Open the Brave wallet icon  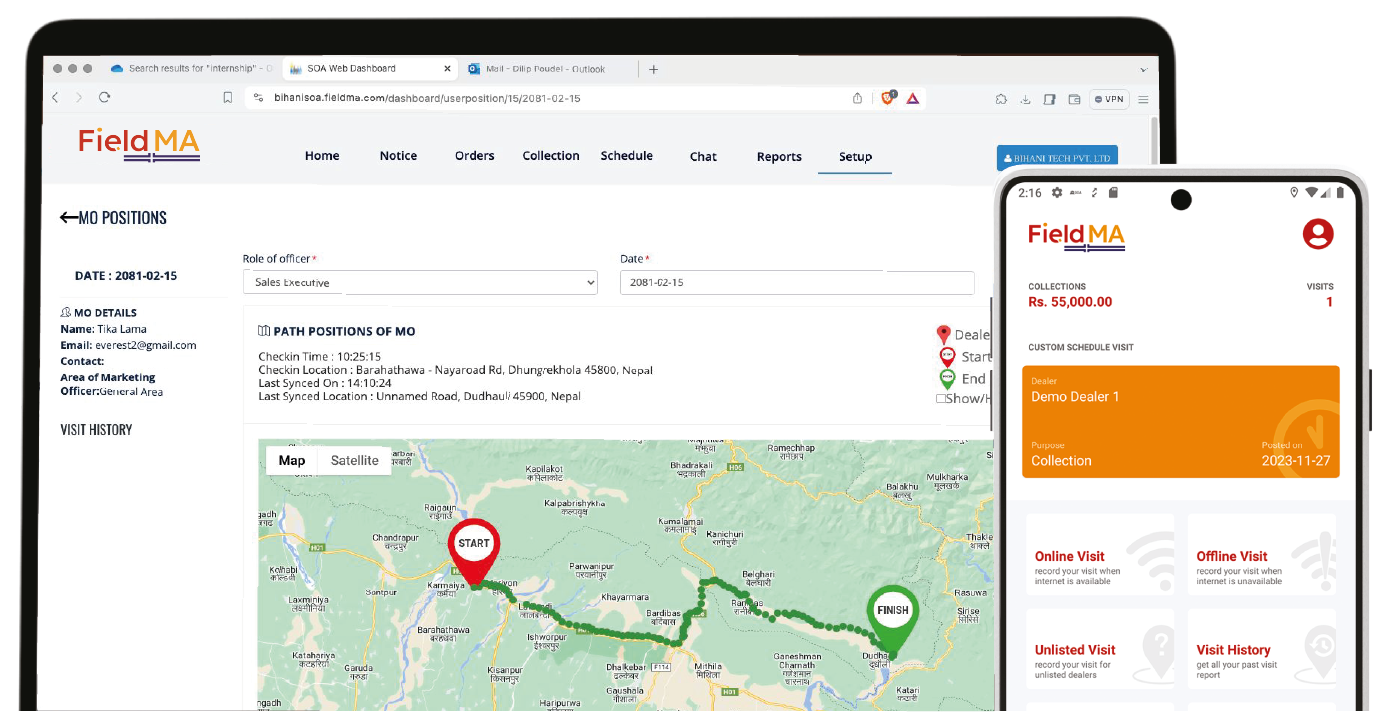click(1074, 99)
